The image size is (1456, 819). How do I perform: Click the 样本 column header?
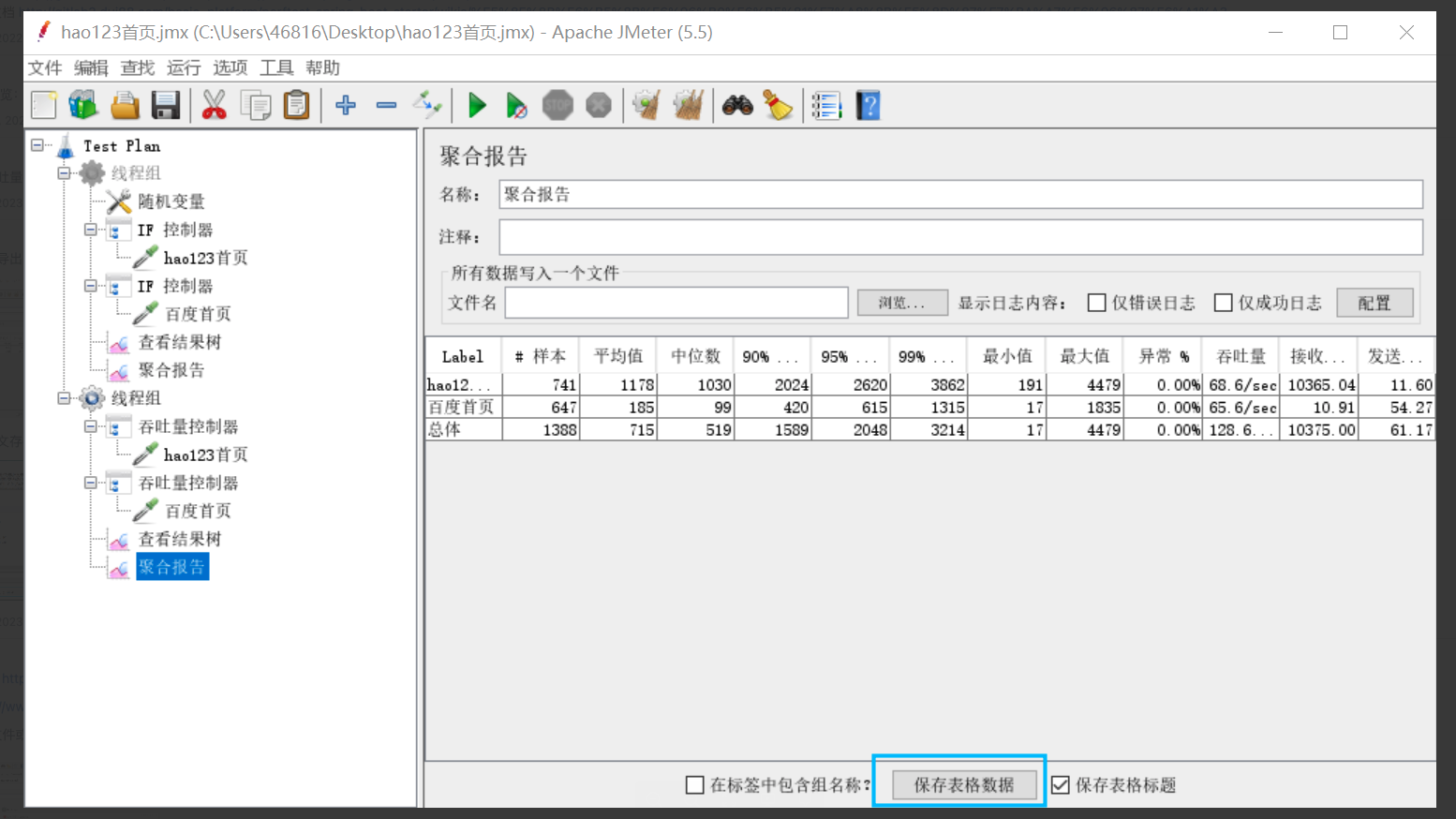541,356
